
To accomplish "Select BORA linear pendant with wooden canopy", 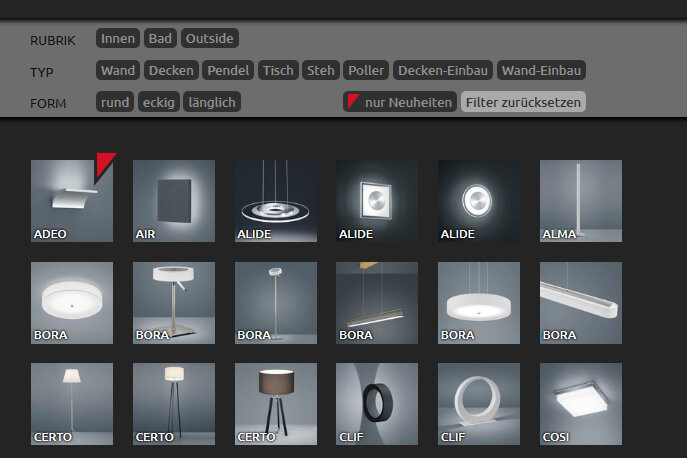I will coord(377,303).
